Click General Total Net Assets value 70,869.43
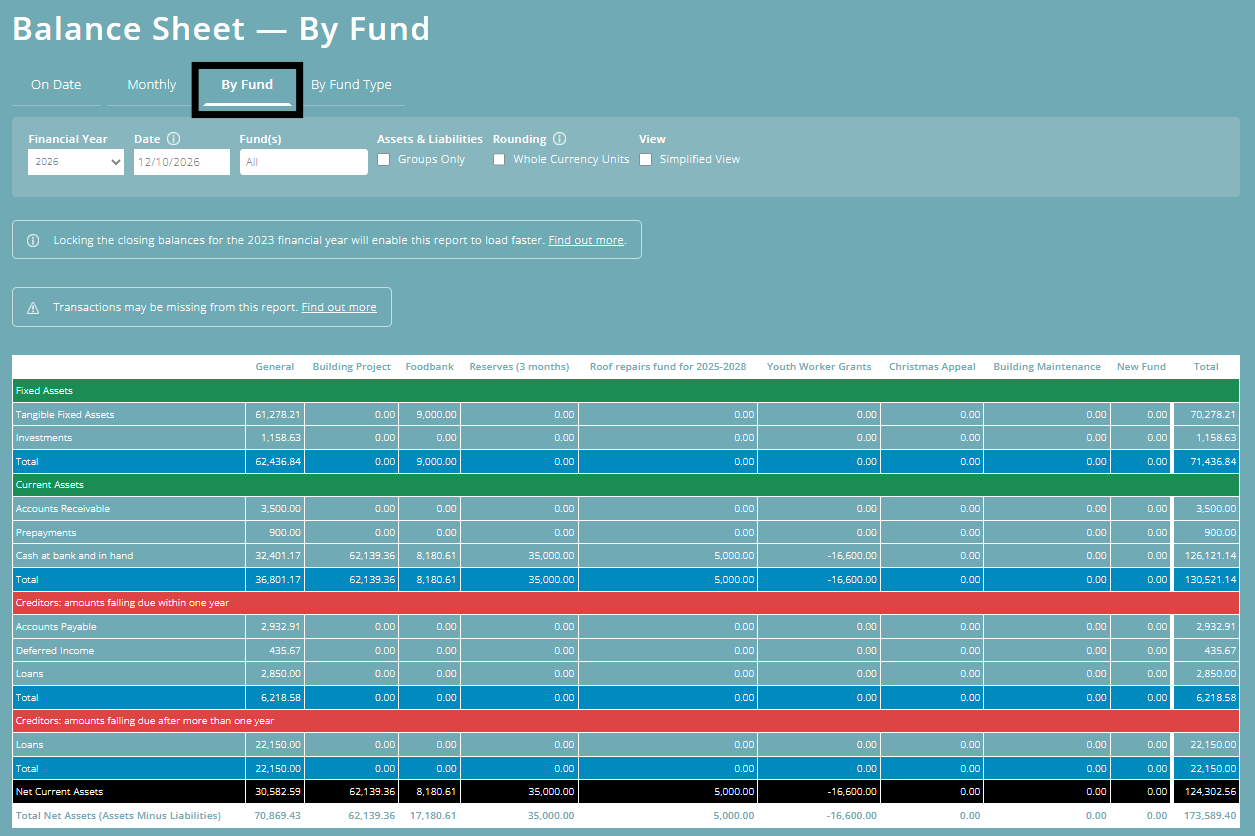Viewport: 1255px width, 836px height. tap(278, 816)
